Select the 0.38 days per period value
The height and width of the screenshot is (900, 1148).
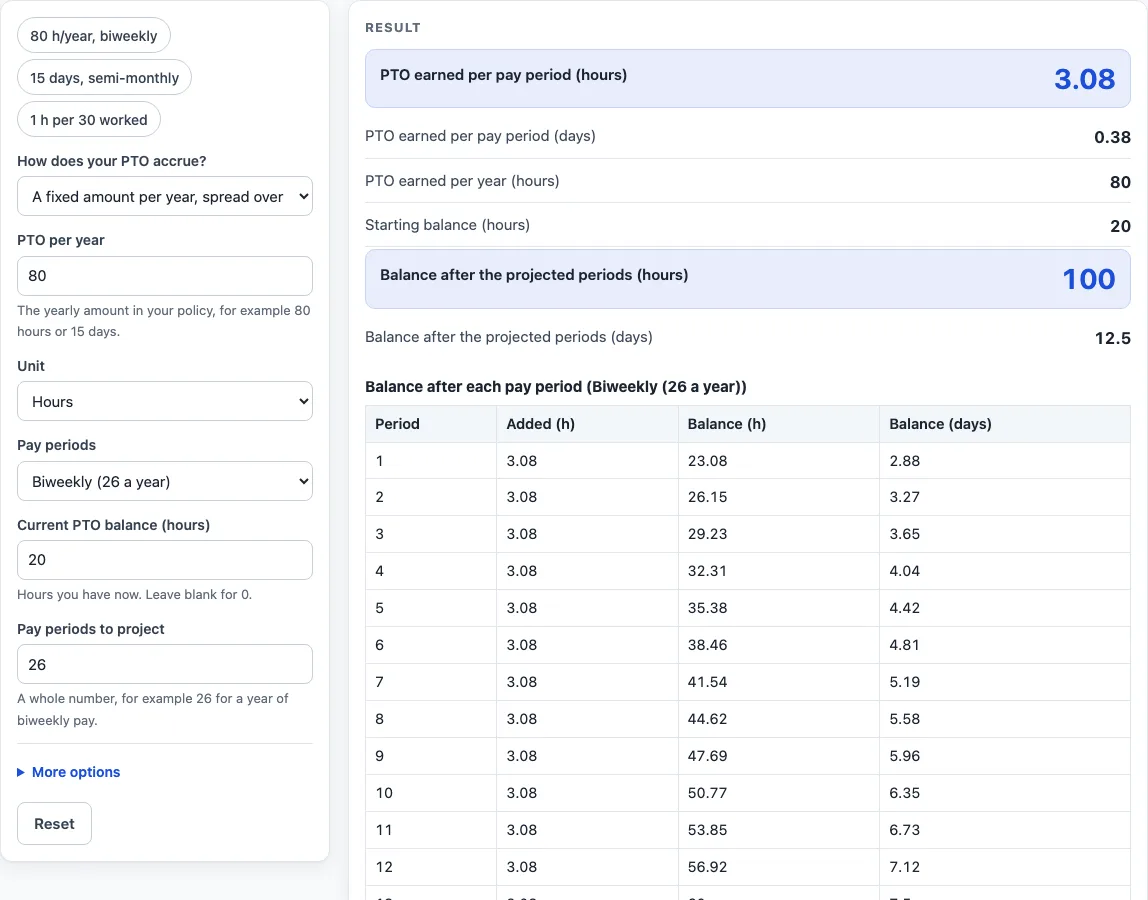pyautogui.click(x=1112, y=137)
